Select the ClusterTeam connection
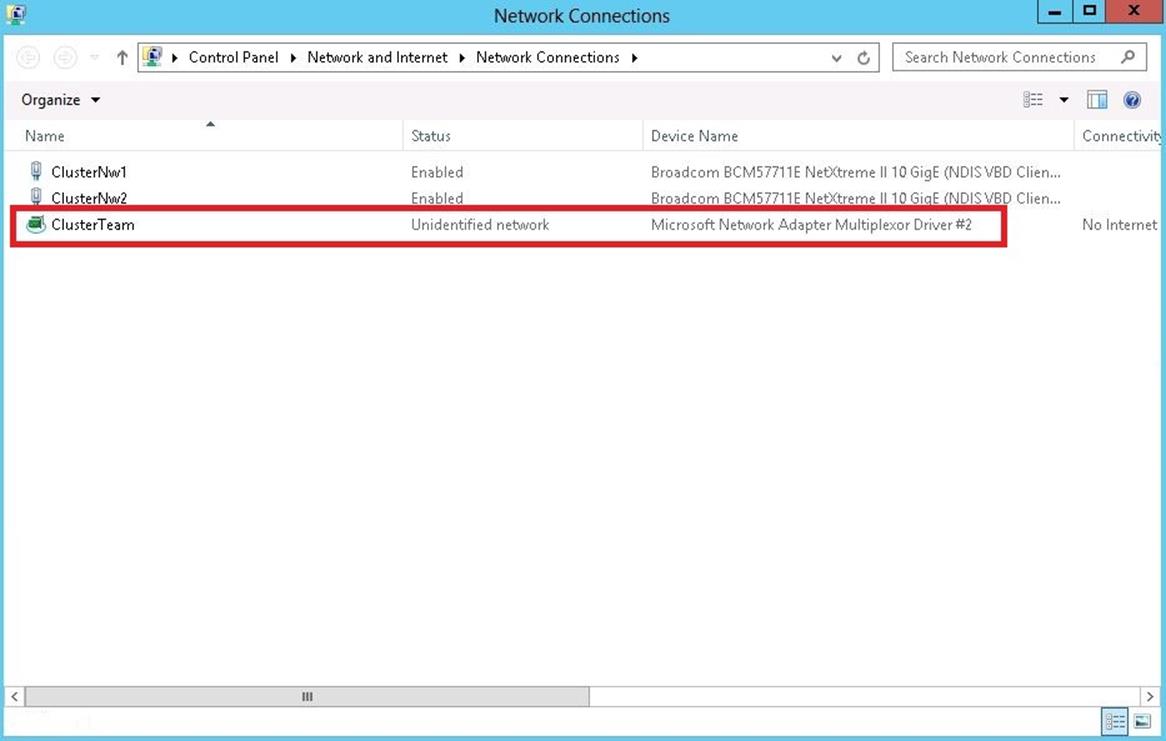This screenshot has width=1166, height=741. click(x=93, y=225)
